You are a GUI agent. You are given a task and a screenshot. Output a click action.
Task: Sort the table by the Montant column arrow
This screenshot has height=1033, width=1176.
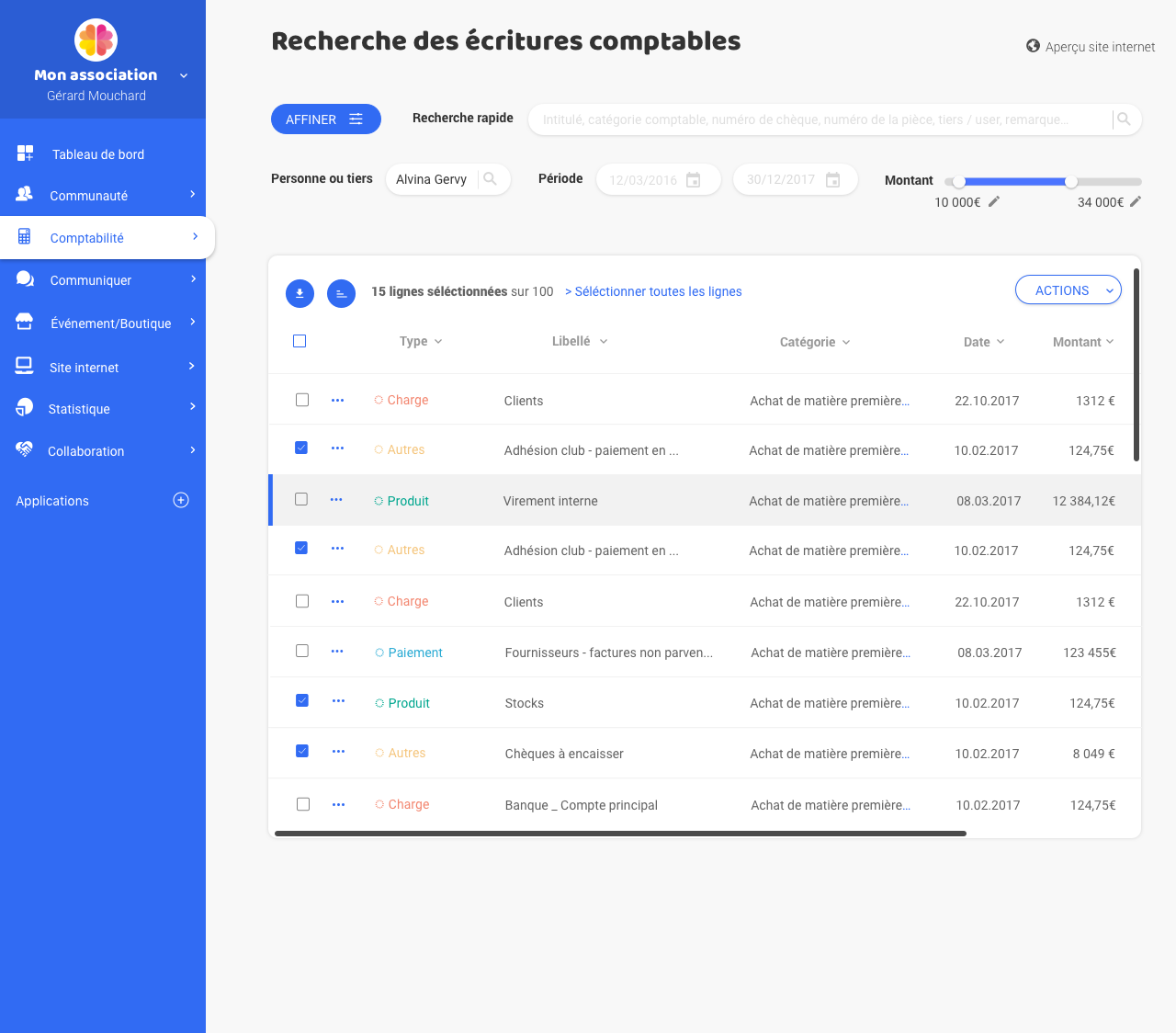pos(1112,341)
